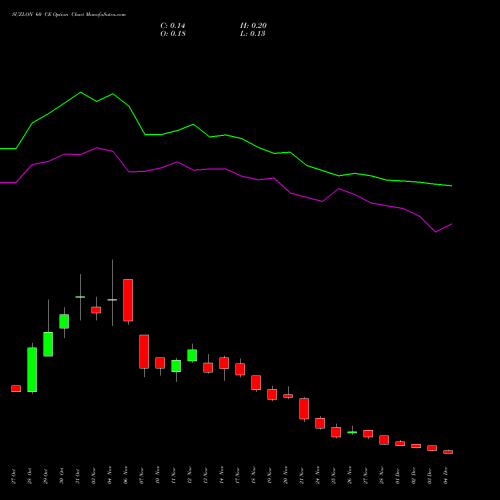Click the green candle above 12 Nov
500x500 pixels.
[192, 355]
